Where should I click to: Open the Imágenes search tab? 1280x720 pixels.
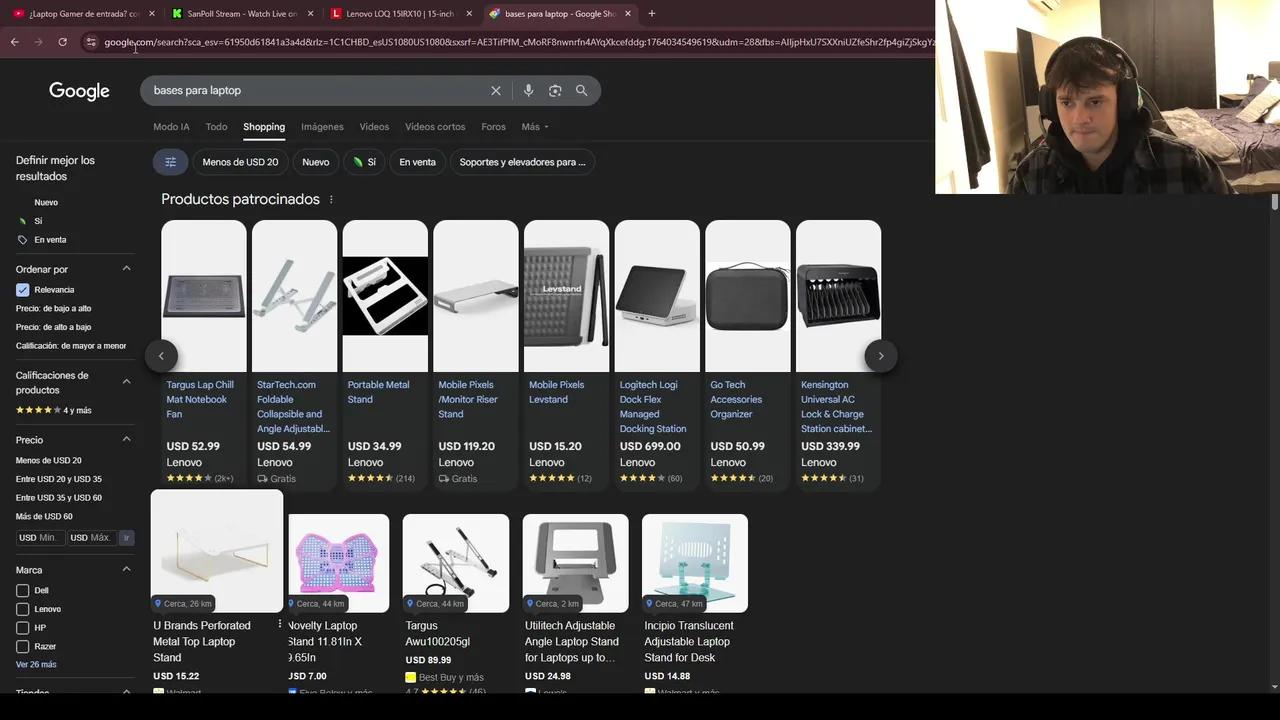[322, 127]
